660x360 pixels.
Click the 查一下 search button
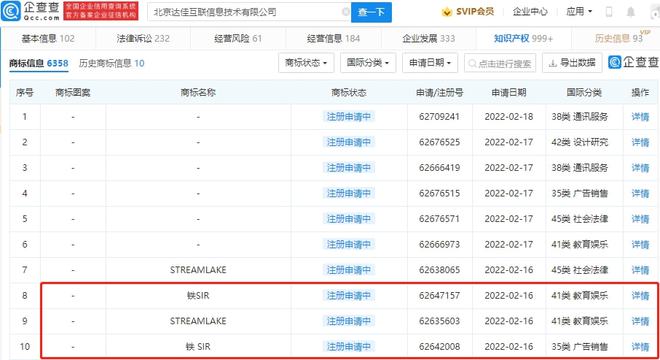click(371, 12)
